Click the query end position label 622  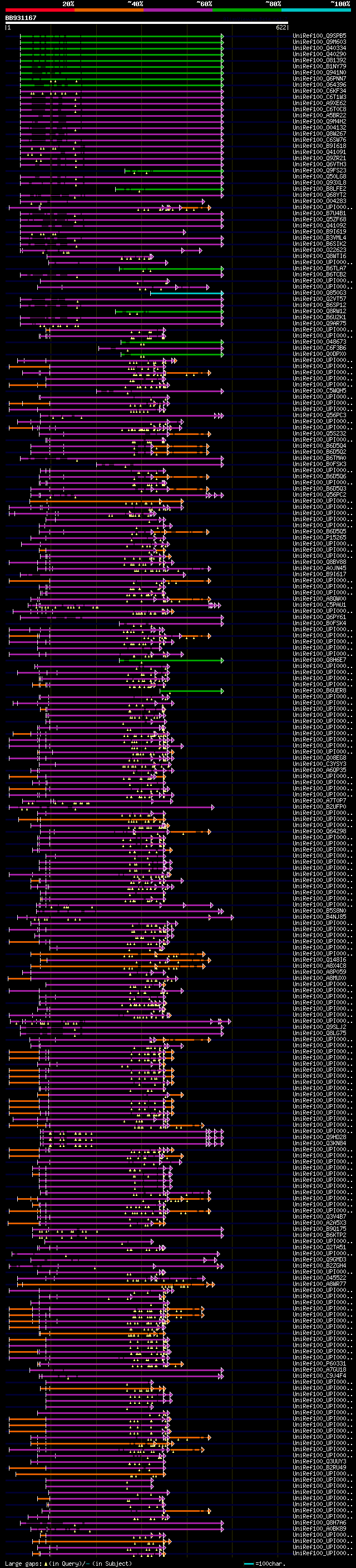(281, 27)
